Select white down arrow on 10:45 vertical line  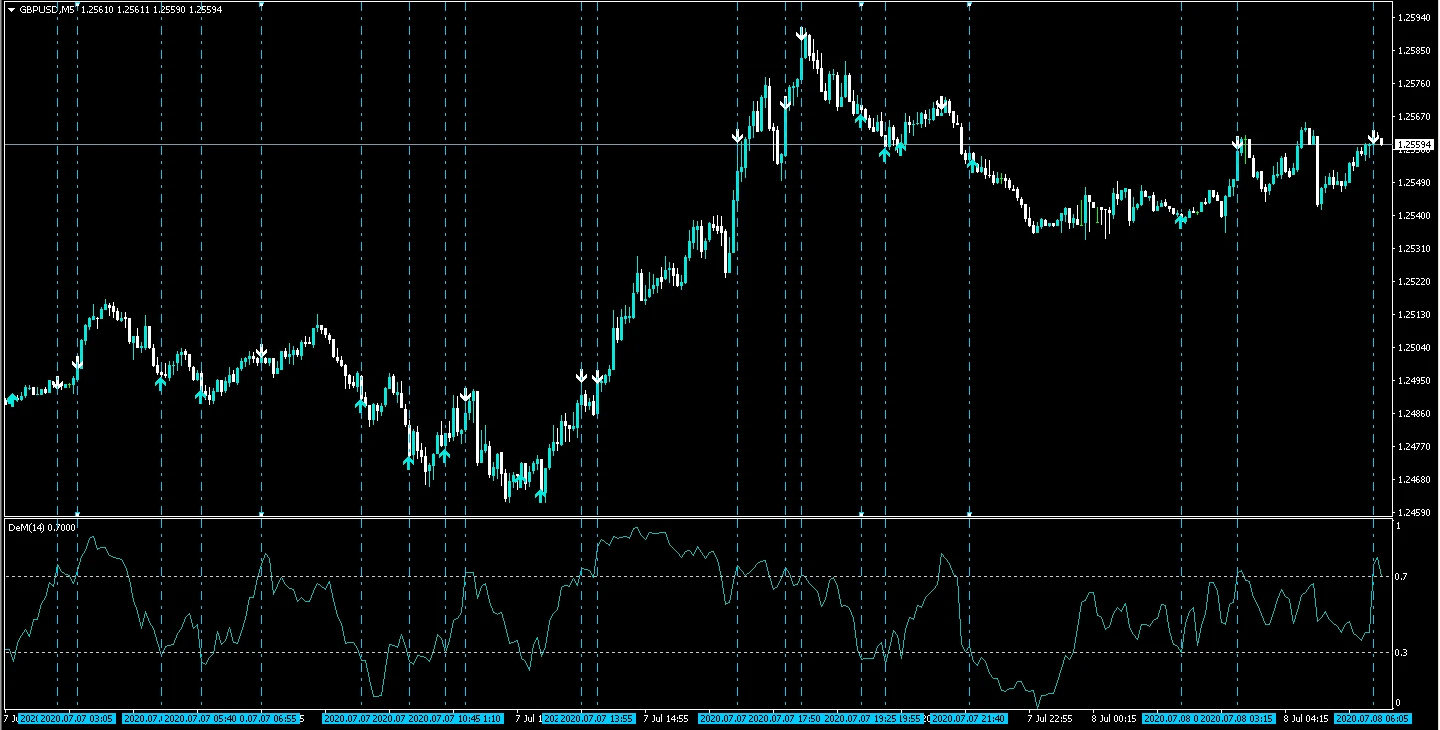point(466,395)
